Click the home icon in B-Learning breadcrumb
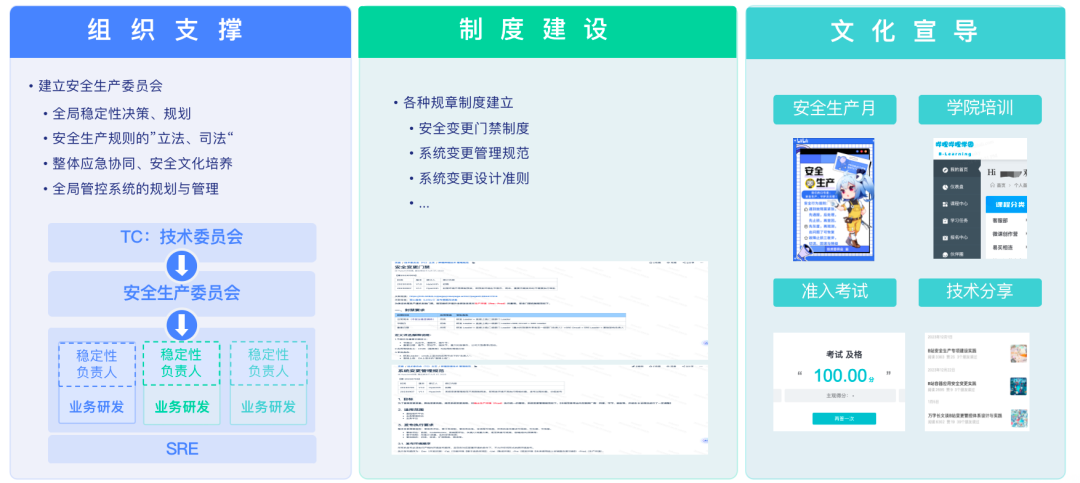Image resolution: width=1080 pixels, height=483 pixels. [x=992, y=185]
